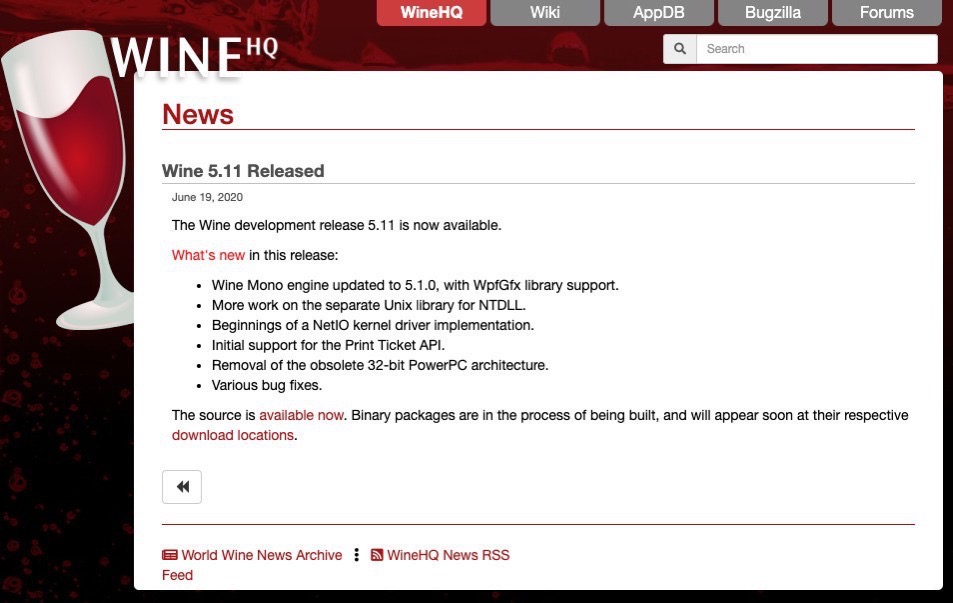Open the "download locations" link

point(233,435)
